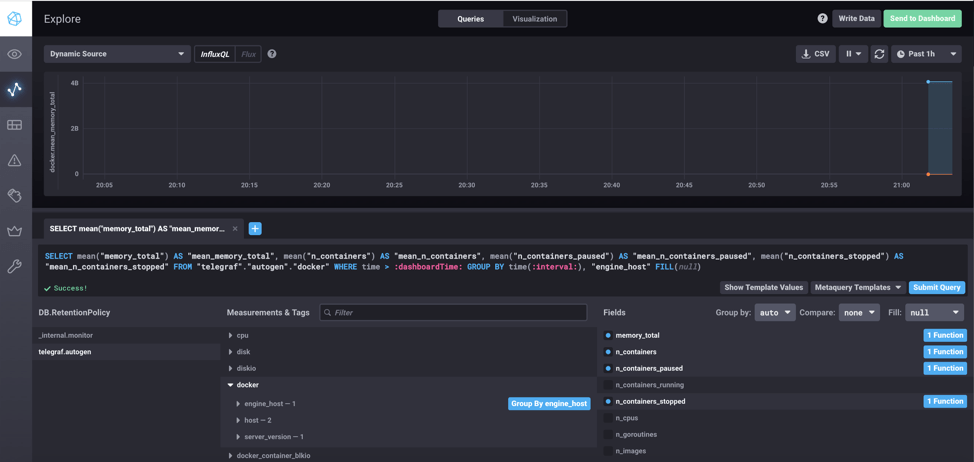Switch to the Visualization tab
Screen dimensions: 974x462
(534, 19)
